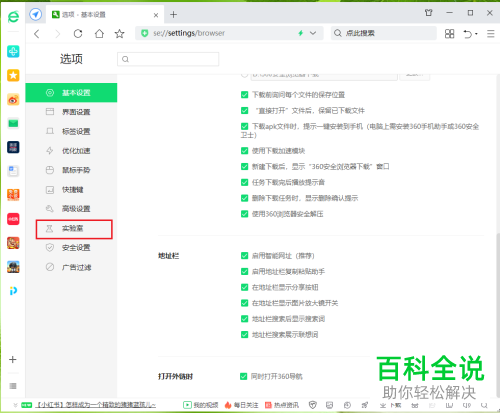Open the 界面设置 settings section
Viewport: 500px width, 413px height.
[x=71, y=112]
